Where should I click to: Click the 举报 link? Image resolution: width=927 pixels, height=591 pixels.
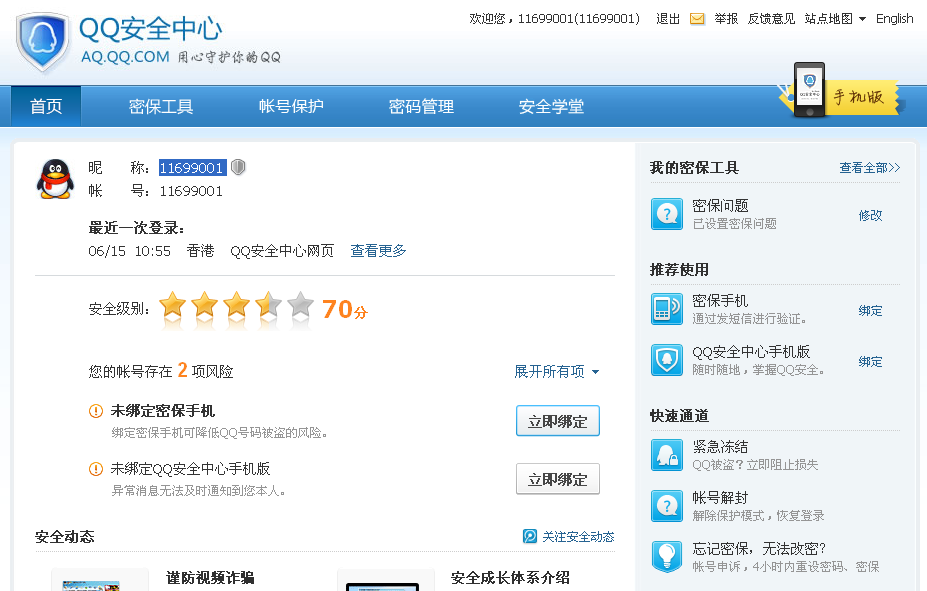pos(726,19)
